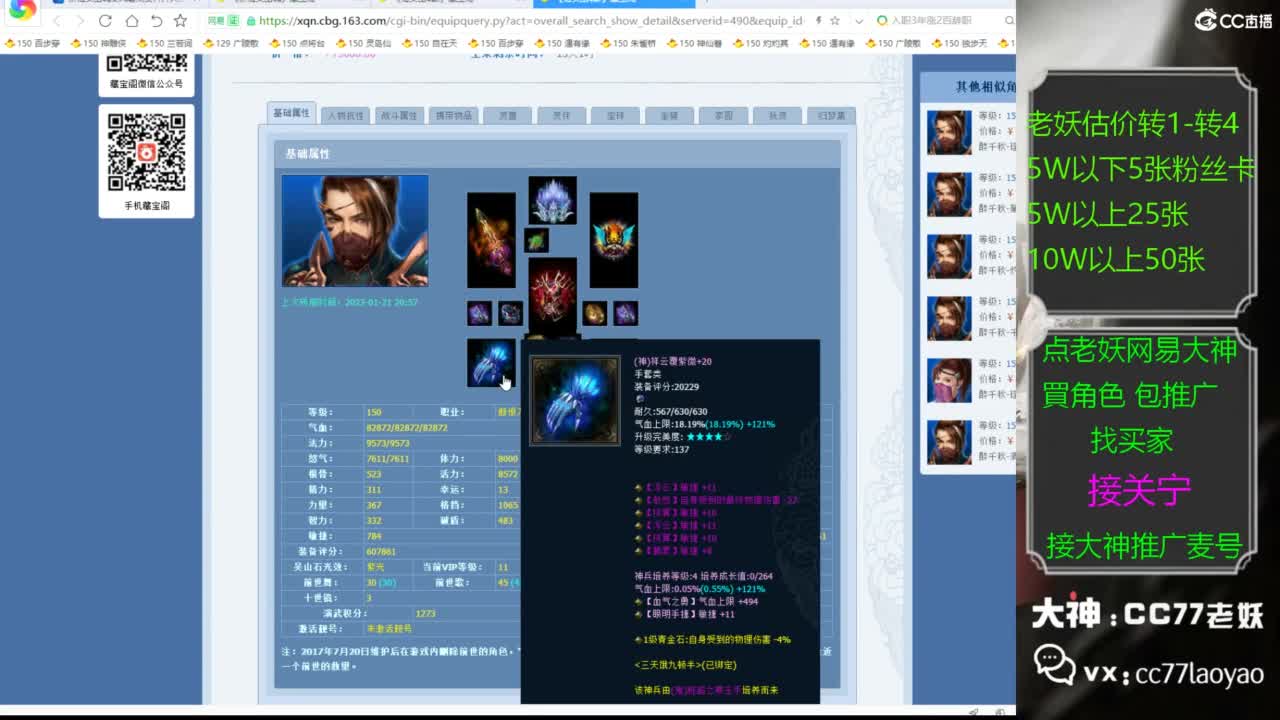Click the 未激活靓号 status text
The width and height of the screenshot is (1280, 720).
(389, 629)
